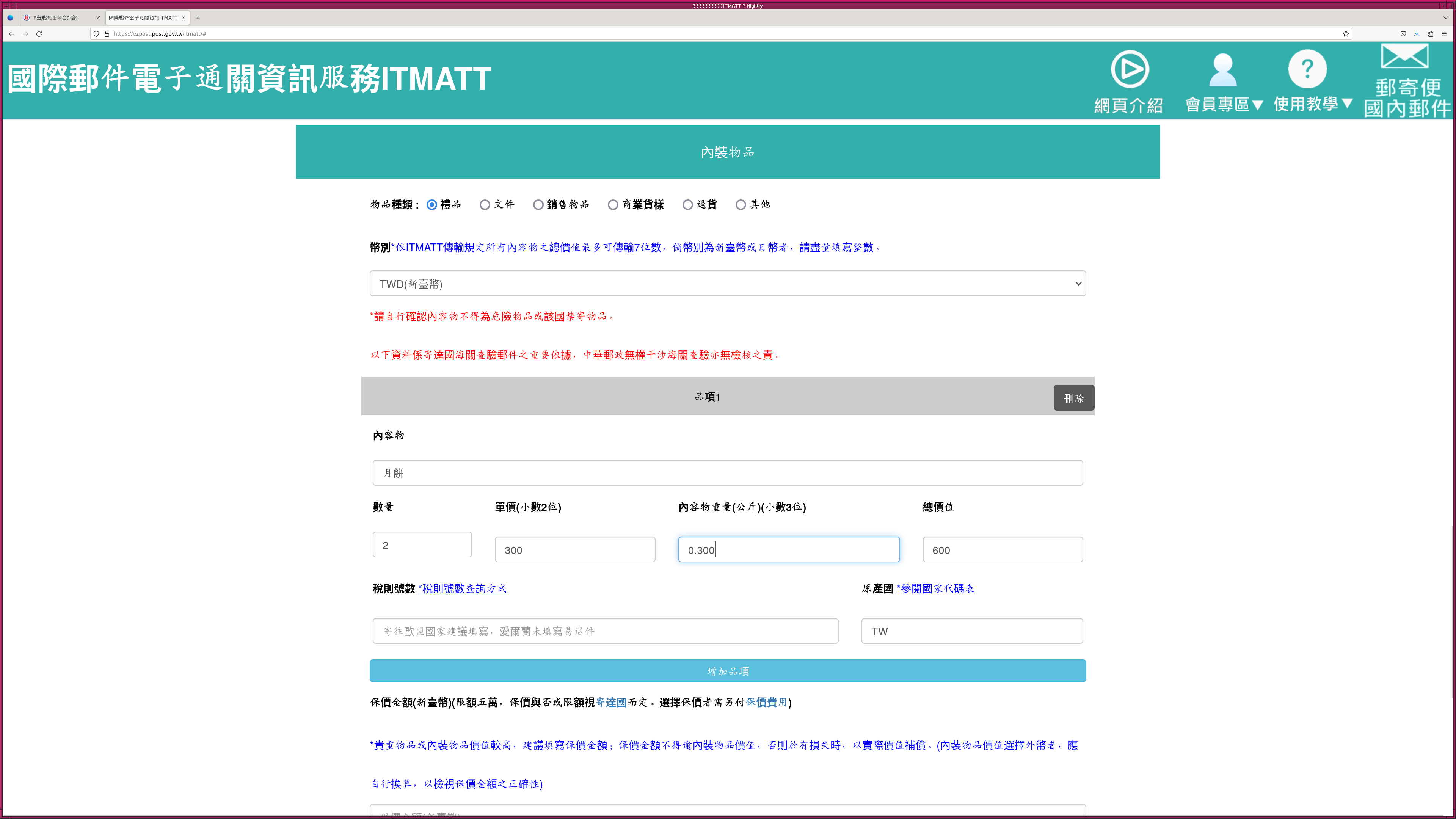
Task: Bookmark this page with star icon
Action: [1346, 34]
